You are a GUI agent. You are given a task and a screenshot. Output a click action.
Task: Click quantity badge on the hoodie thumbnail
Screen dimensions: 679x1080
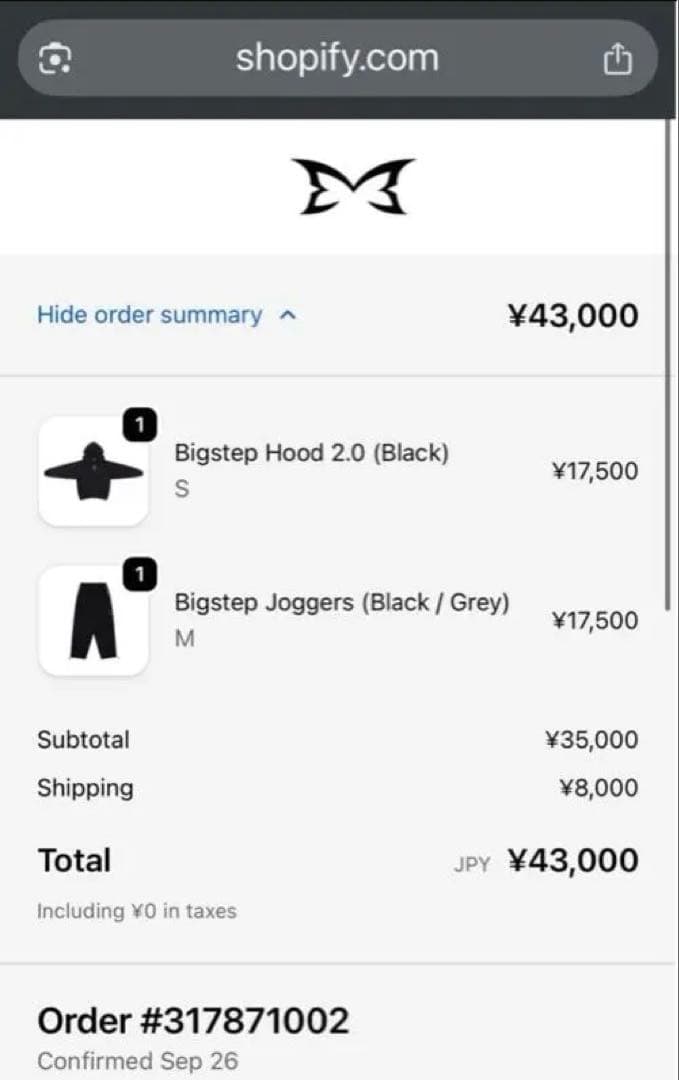pyautogui.click(x=140, y=426)
